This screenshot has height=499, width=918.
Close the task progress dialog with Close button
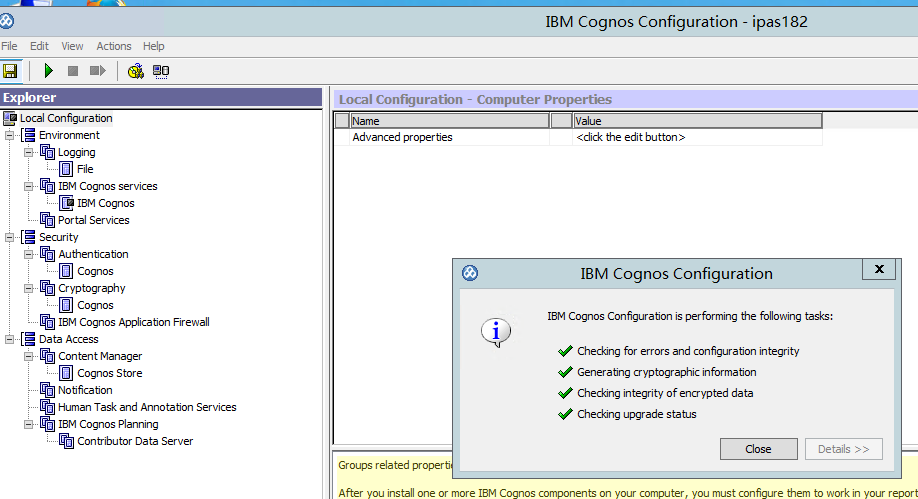pos(759,449)
